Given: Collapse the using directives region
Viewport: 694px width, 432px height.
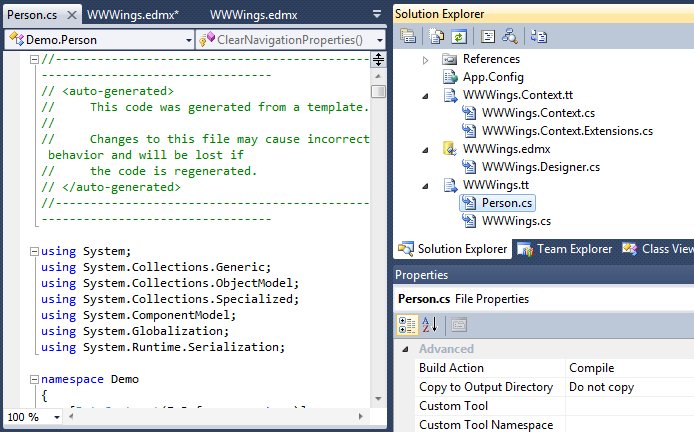Looking at the screenshot, I should pyautogui.click(x=36, y=251).
